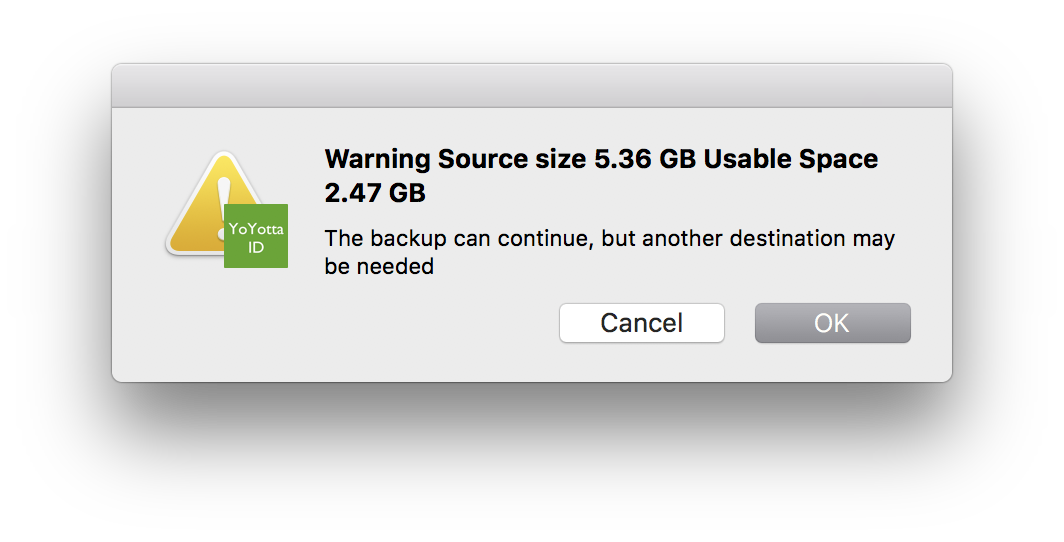Click the "Usable Space" label in headline
The width and height of the screenshot is (1064, 542).
791,159
